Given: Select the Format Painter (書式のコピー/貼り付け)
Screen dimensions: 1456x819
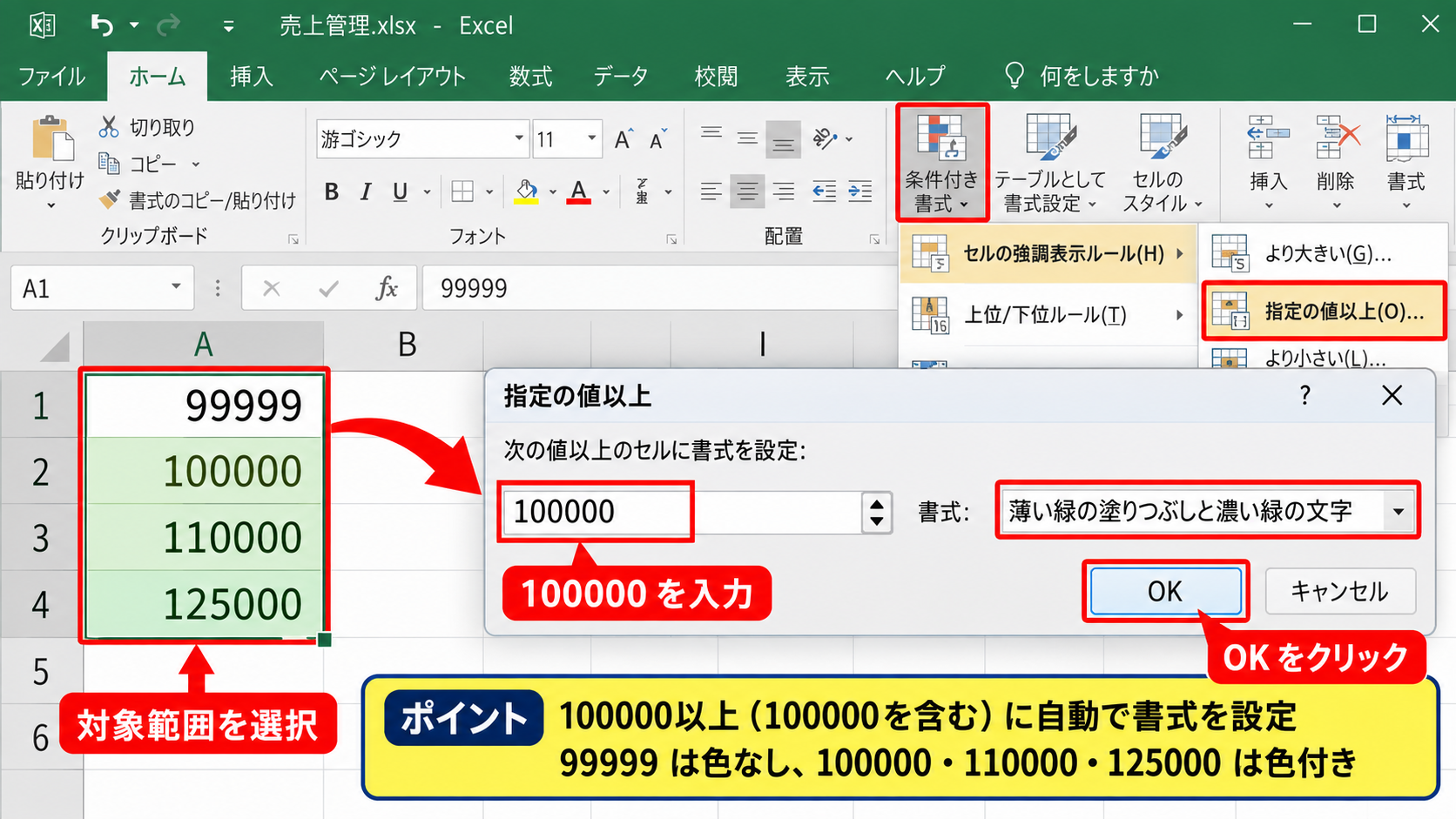Looking at the screenshot, I should [197, 200].
